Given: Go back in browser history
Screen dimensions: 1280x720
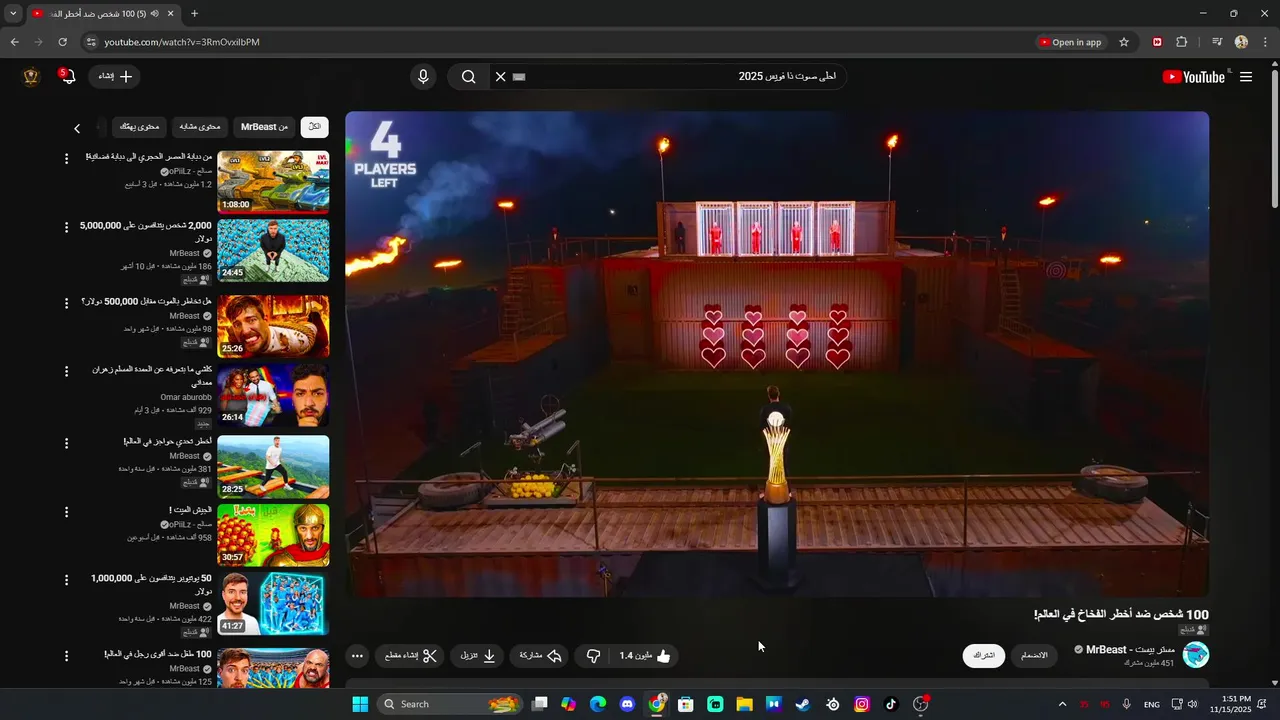Looking at the screenshot, I should (14, 42).
